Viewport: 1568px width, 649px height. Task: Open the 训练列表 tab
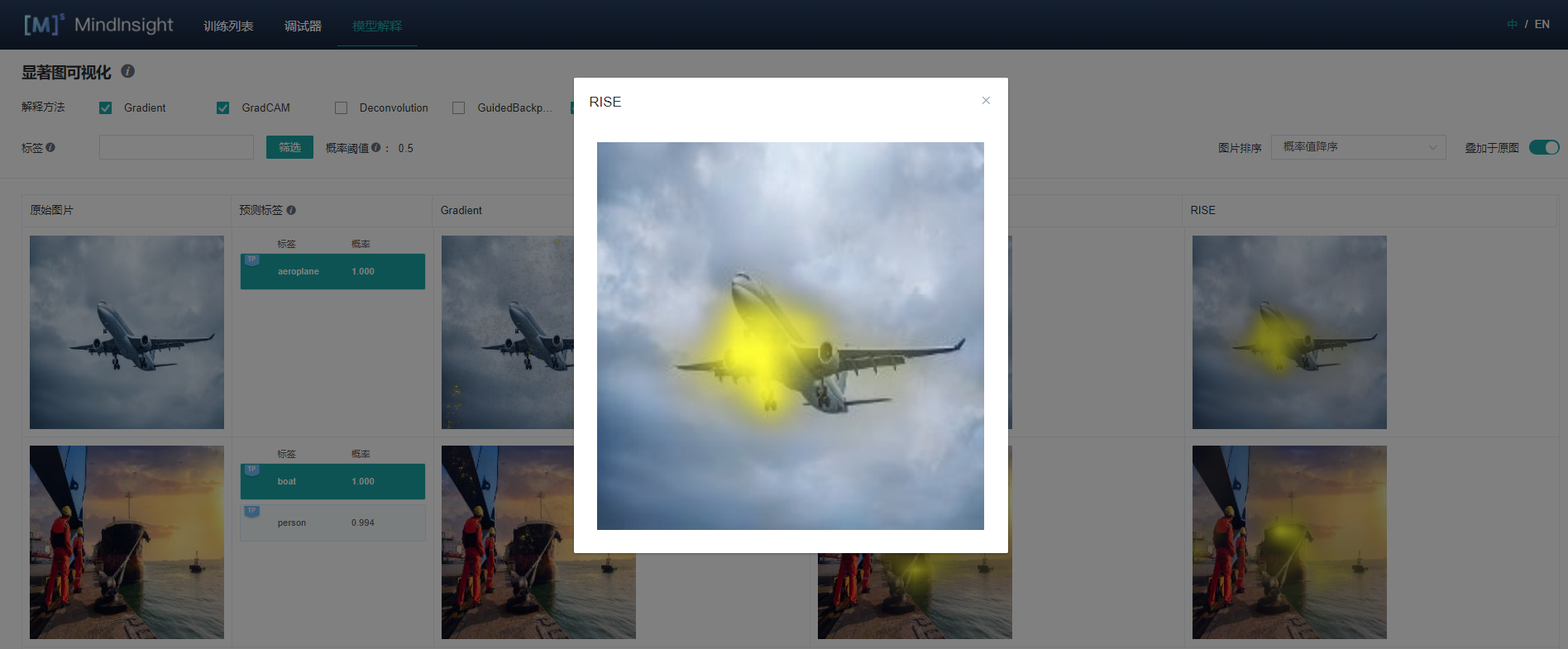pos(228,26)
